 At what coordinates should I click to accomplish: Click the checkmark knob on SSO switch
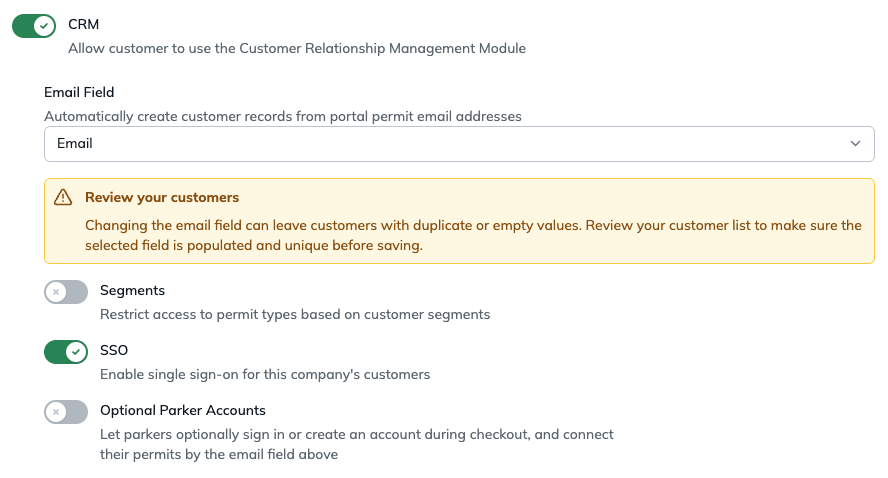click(x=76, y=352)
